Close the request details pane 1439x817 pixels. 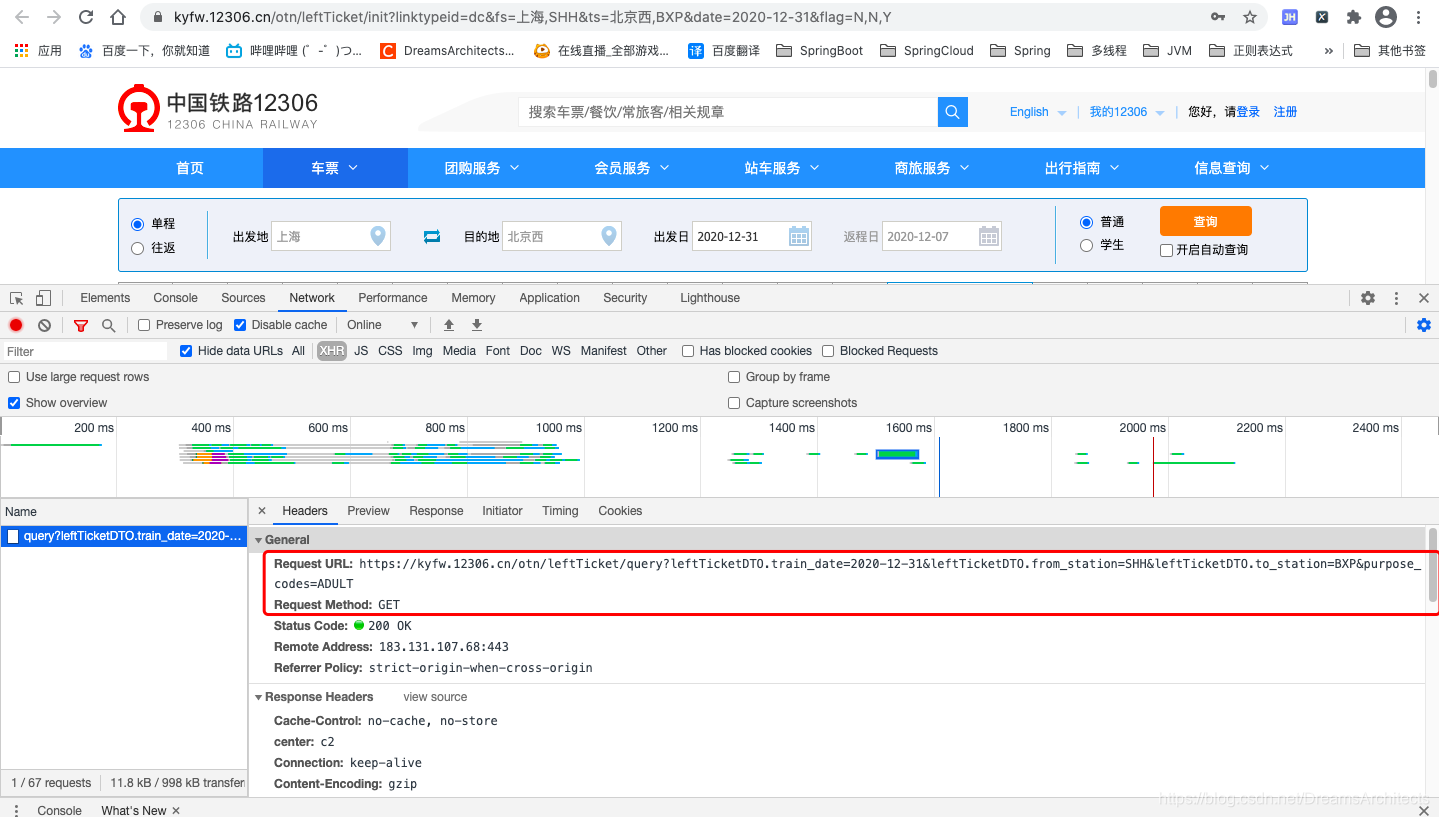(262, 511)
